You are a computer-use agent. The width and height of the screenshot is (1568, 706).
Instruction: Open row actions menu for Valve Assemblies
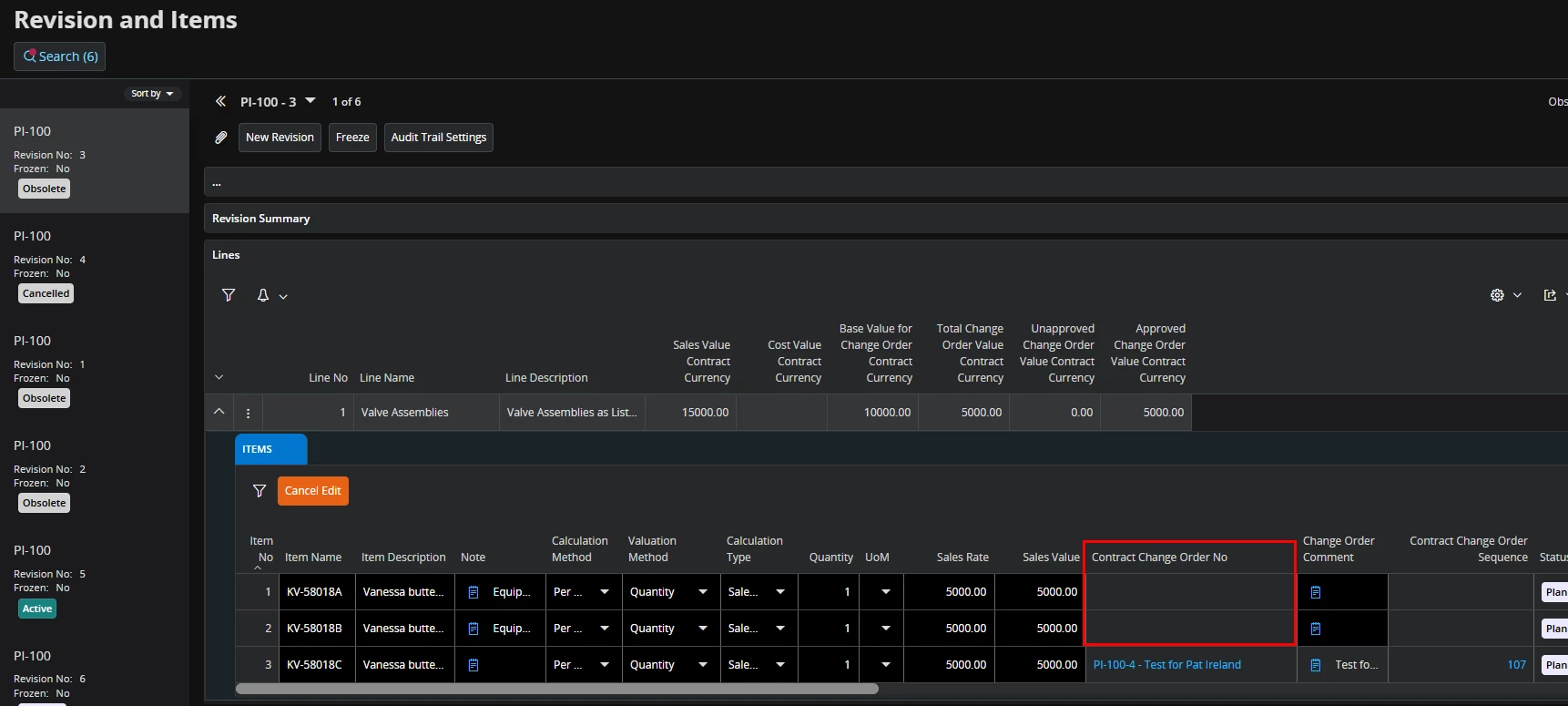248,413
